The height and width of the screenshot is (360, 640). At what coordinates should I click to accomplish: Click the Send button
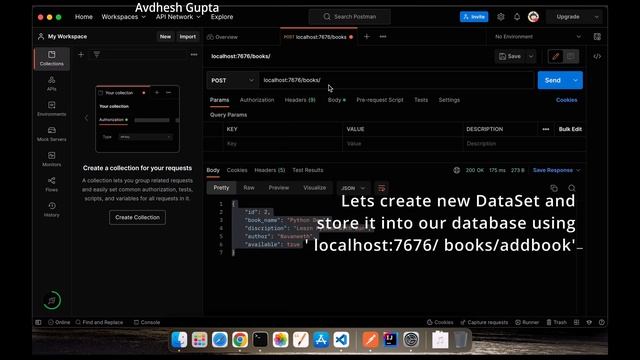(x=553, y=80)
